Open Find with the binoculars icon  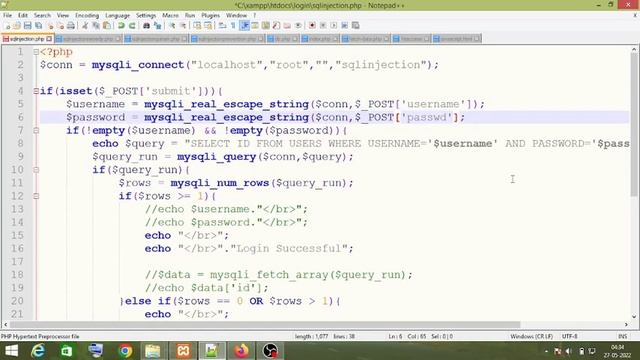(146, 26)
